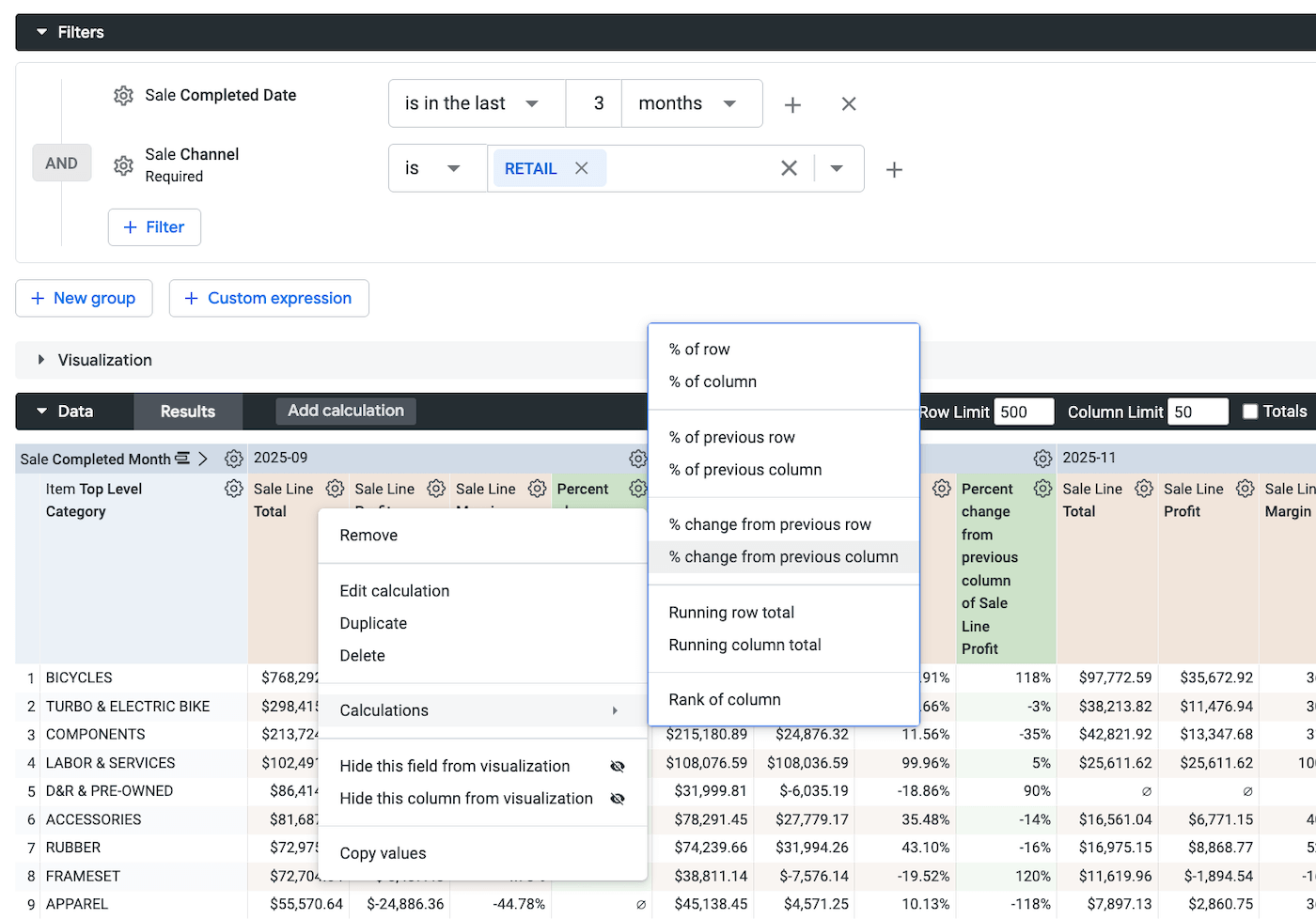Screen dimensions: 1316x919
Task: Add another Sale Completed Date condition with the plus icon
Action: coord(792,104)
